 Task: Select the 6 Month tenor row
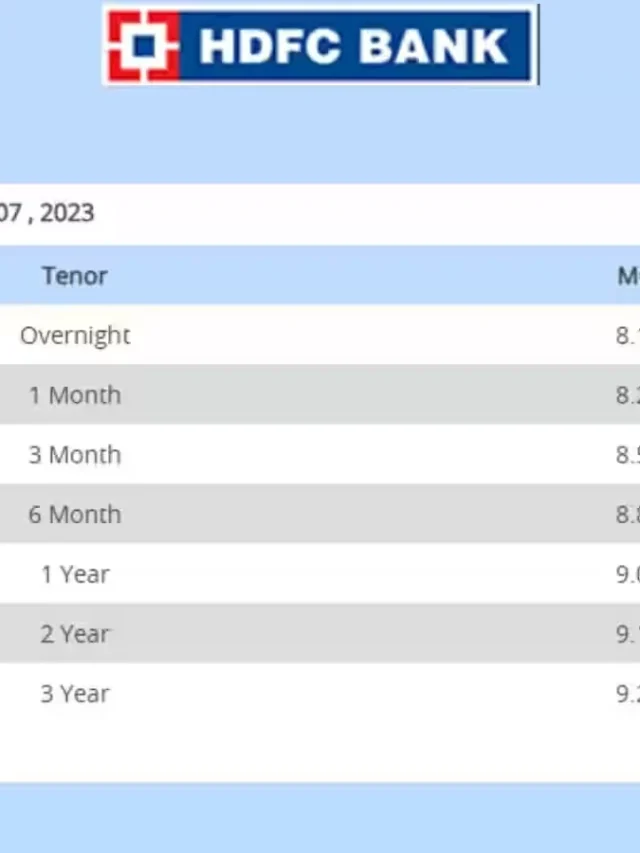[320, 514]
